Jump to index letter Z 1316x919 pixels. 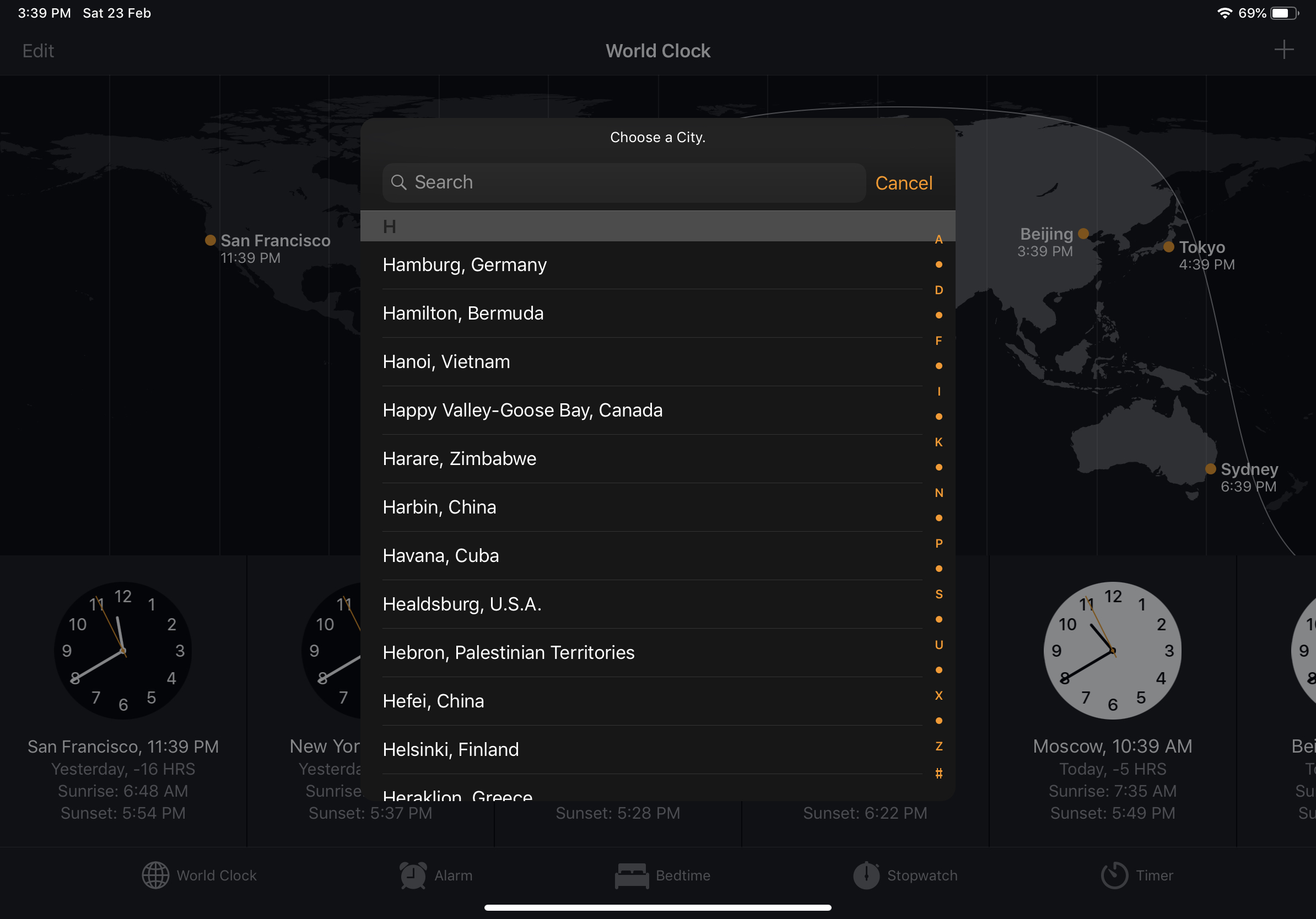click(939, 746)
